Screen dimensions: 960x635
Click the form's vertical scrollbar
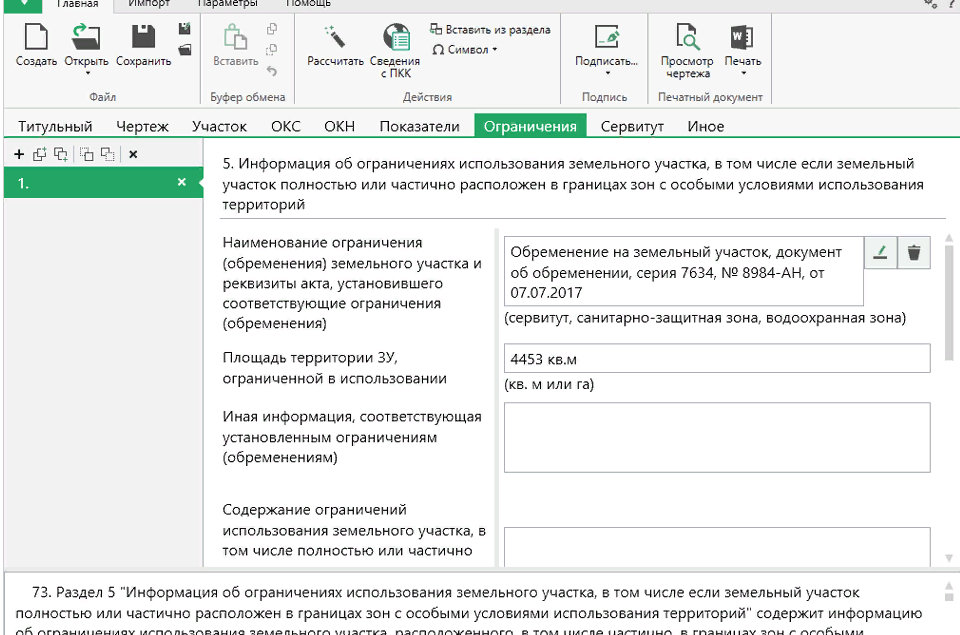(x=948, y=300)
